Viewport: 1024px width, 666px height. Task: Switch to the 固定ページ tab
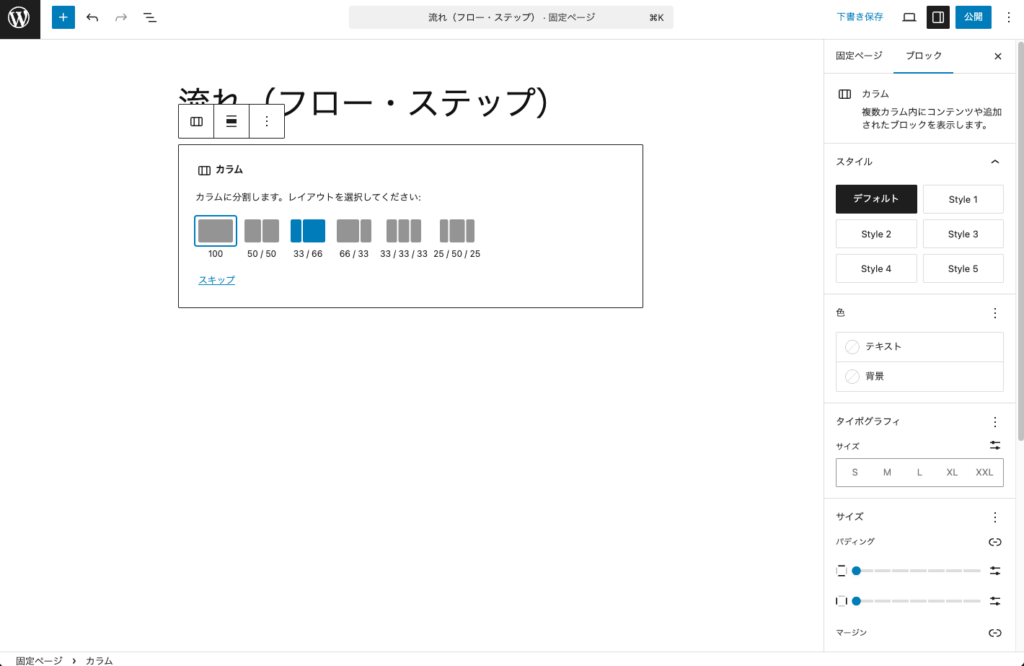858,56
